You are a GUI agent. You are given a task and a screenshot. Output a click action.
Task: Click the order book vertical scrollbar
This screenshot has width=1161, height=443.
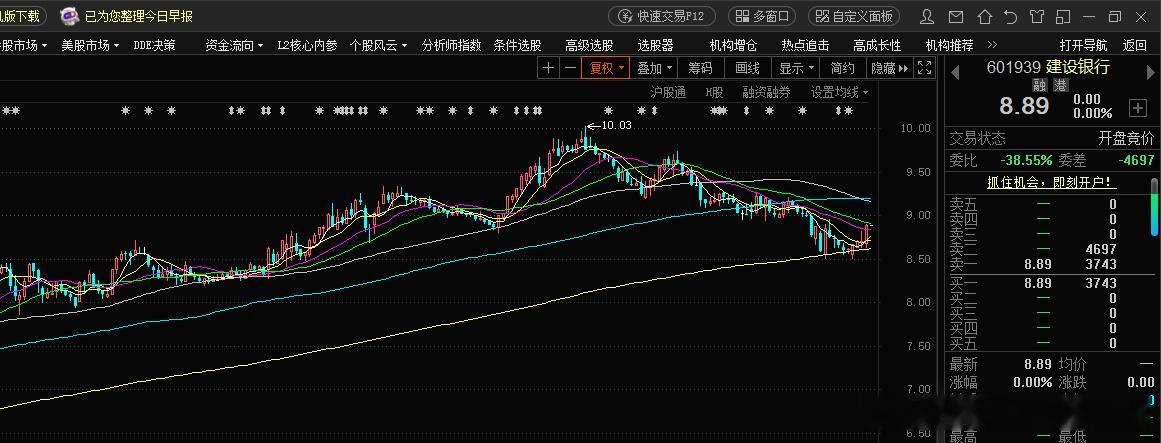pos(1155,206)
